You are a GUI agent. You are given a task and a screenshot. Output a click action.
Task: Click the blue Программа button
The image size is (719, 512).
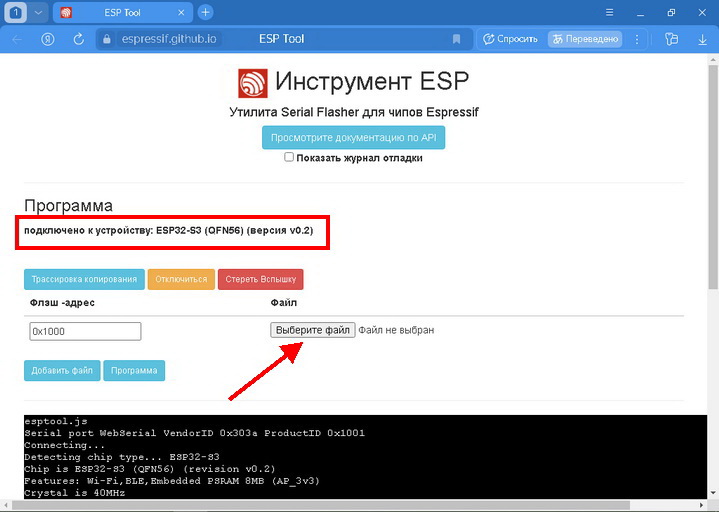(134, 370)
